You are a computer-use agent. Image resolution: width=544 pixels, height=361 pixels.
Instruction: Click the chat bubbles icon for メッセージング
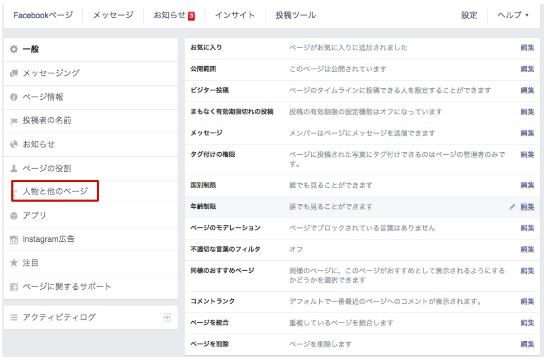[x=14, y=73]
